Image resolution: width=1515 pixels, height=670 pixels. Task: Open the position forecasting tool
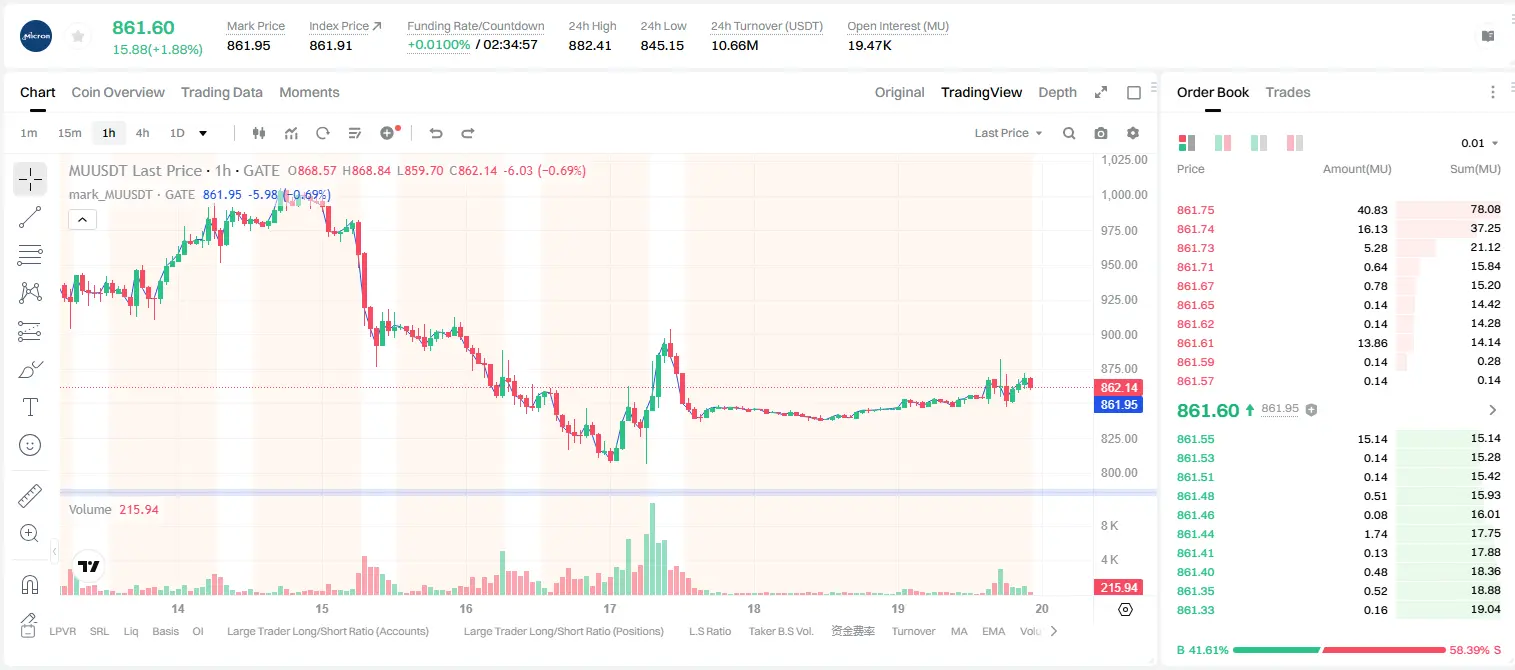tap(30, 331)
